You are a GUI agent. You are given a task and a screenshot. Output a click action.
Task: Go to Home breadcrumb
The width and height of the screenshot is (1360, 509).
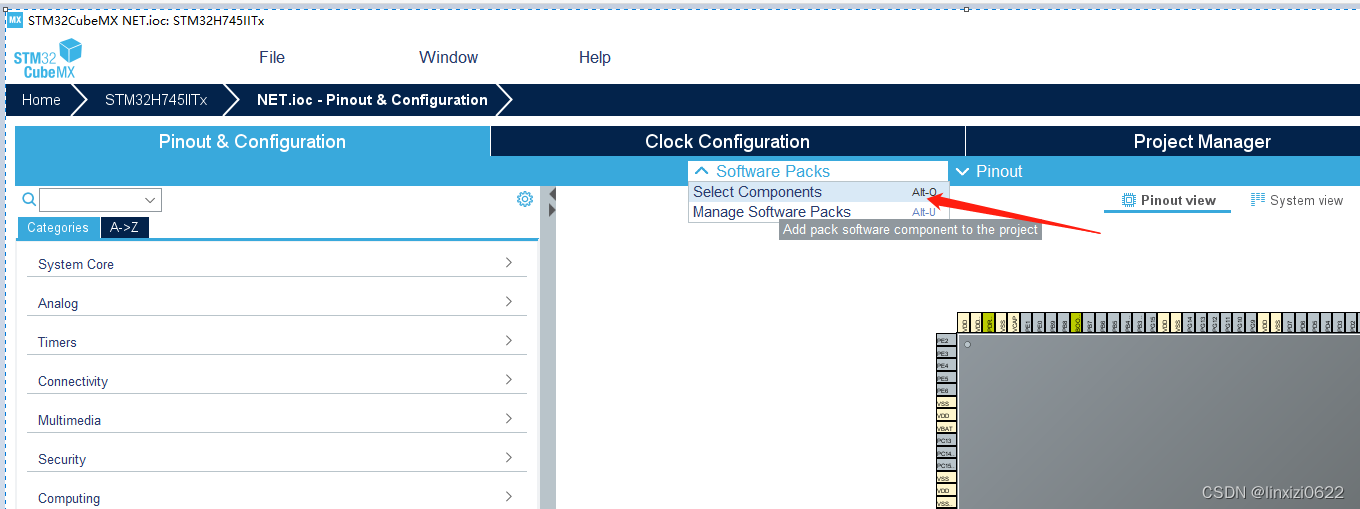coord(41,100)
